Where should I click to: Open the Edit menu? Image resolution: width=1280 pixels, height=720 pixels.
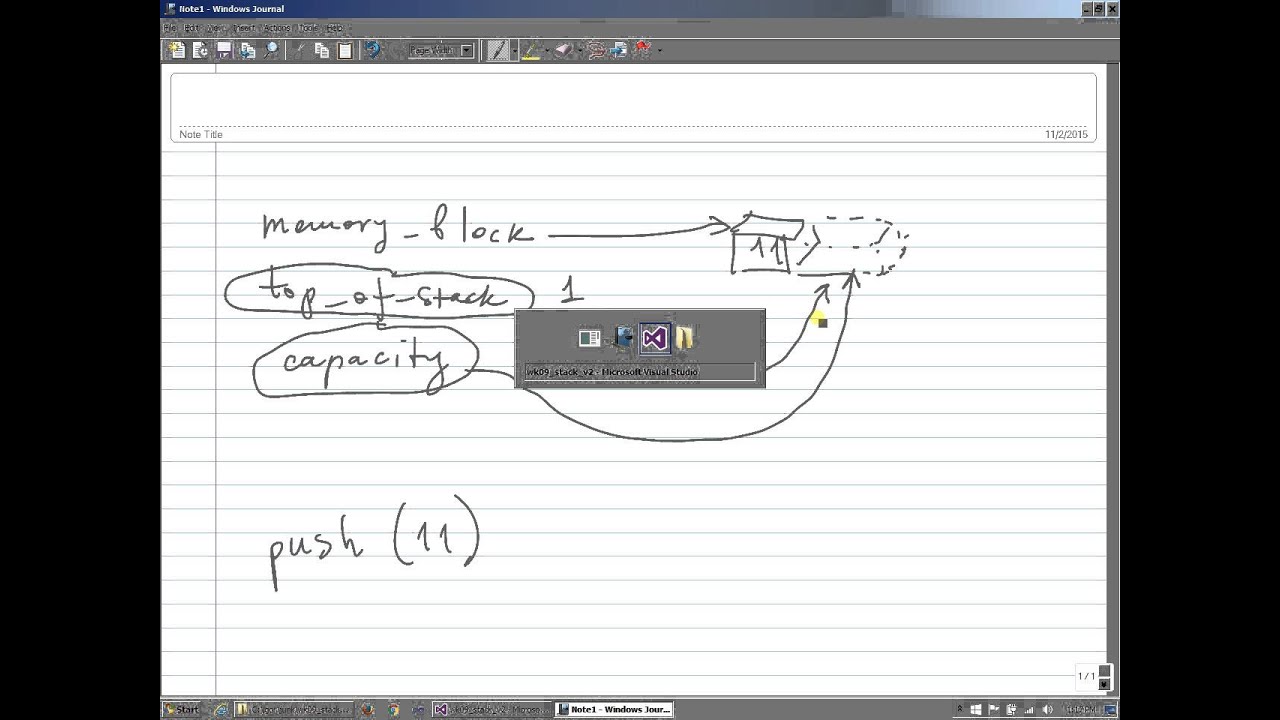191,28
